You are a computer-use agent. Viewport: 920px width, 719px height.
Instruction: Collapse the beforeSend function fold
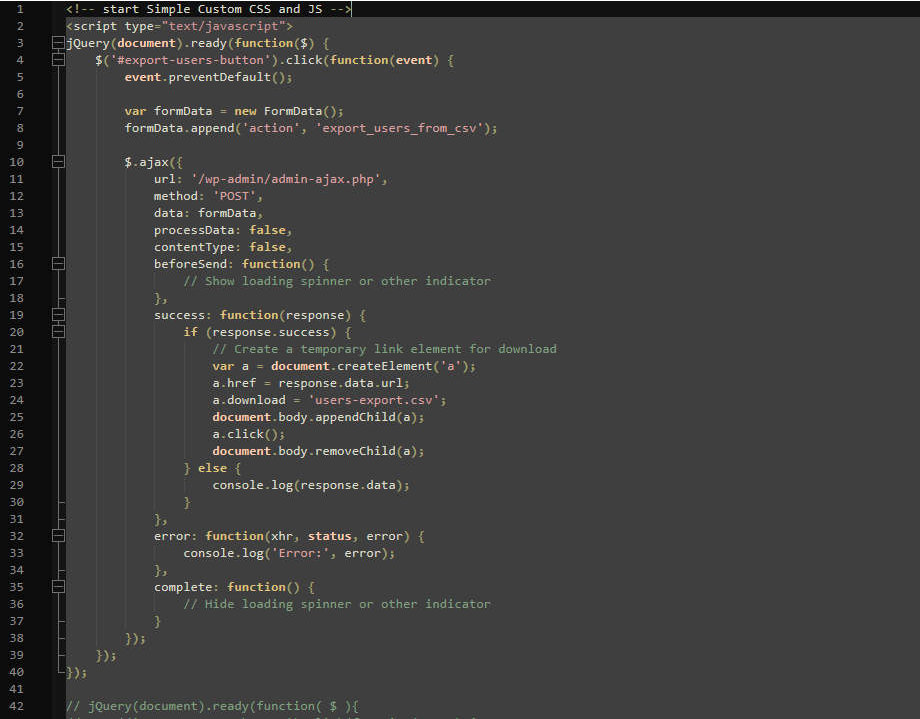point(58,264)
